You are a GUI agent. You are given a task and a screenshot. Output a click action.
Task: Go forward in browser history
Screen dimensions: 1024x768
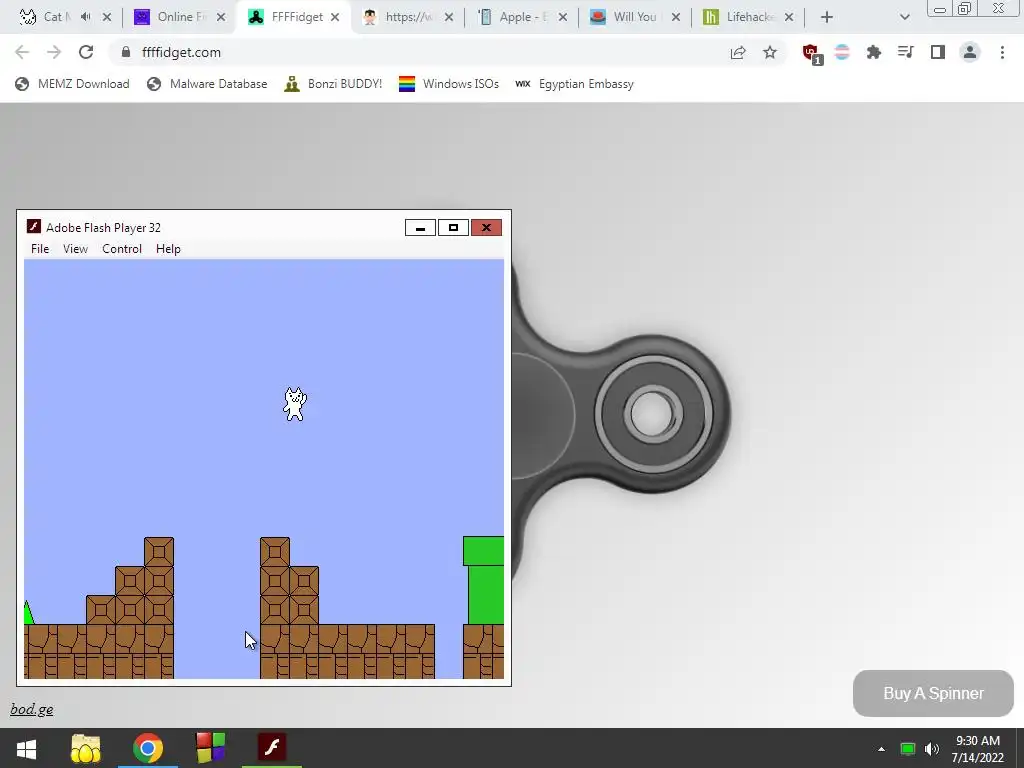(54, 52)
